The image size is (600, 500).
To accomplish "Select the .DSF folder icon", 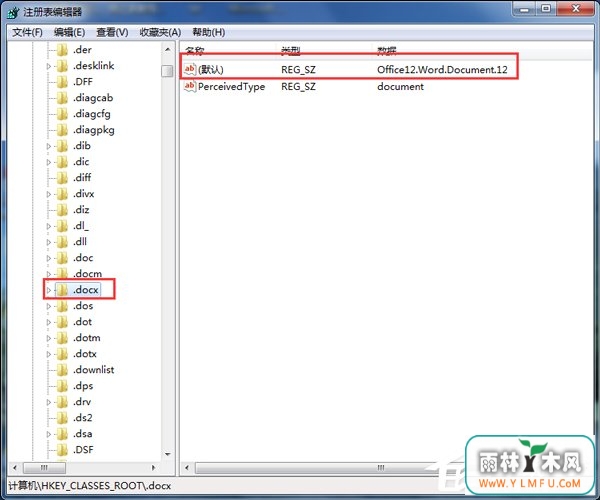I will [x=62, y=450].
